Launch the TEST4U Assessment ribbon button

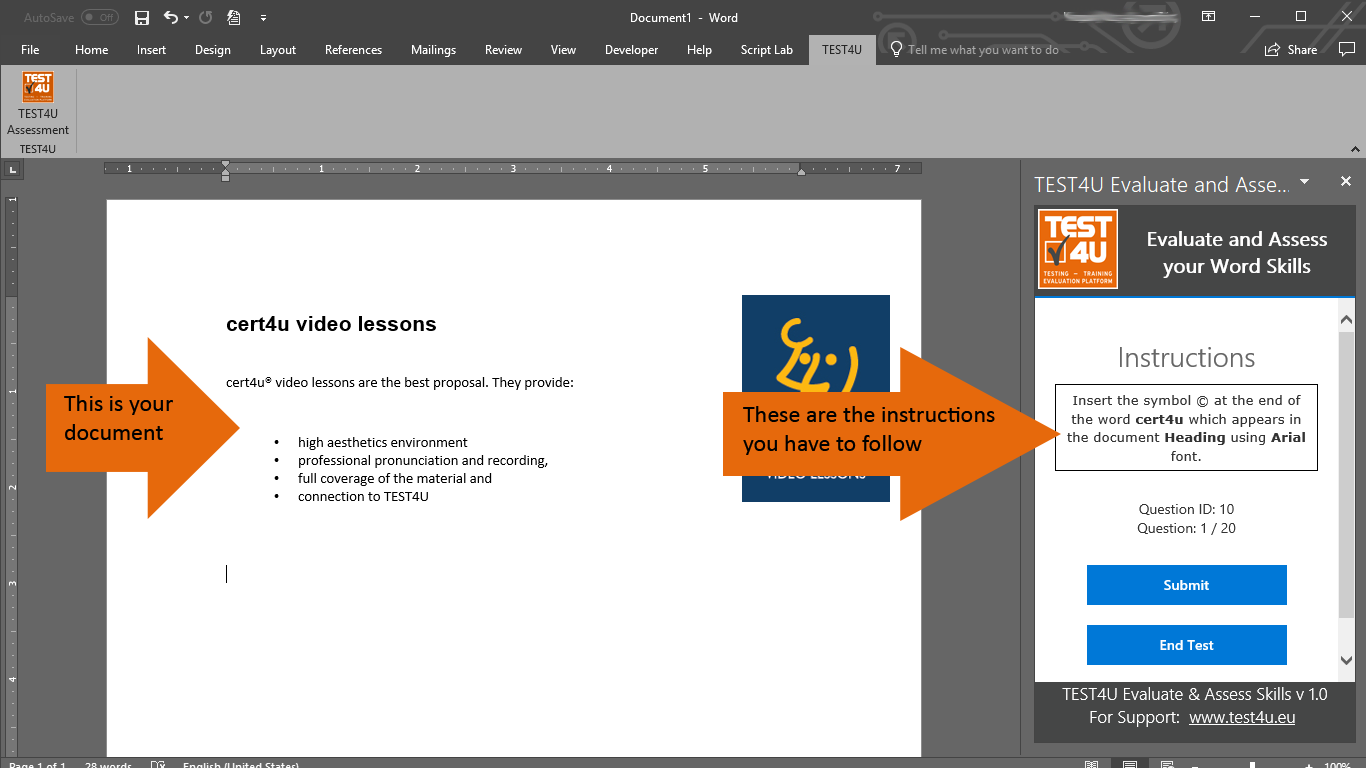click(x=38, y=104)
